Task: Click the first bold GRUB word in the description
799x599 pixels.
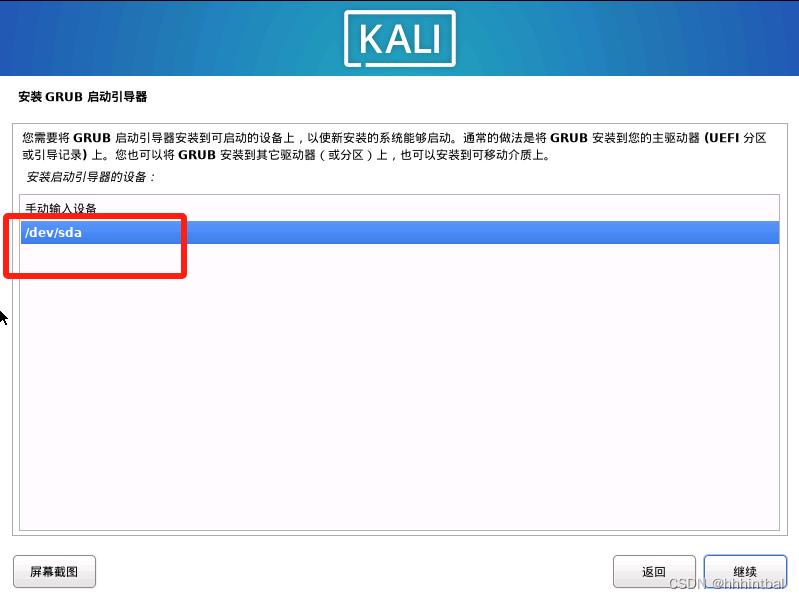Action: coord(92,138)
